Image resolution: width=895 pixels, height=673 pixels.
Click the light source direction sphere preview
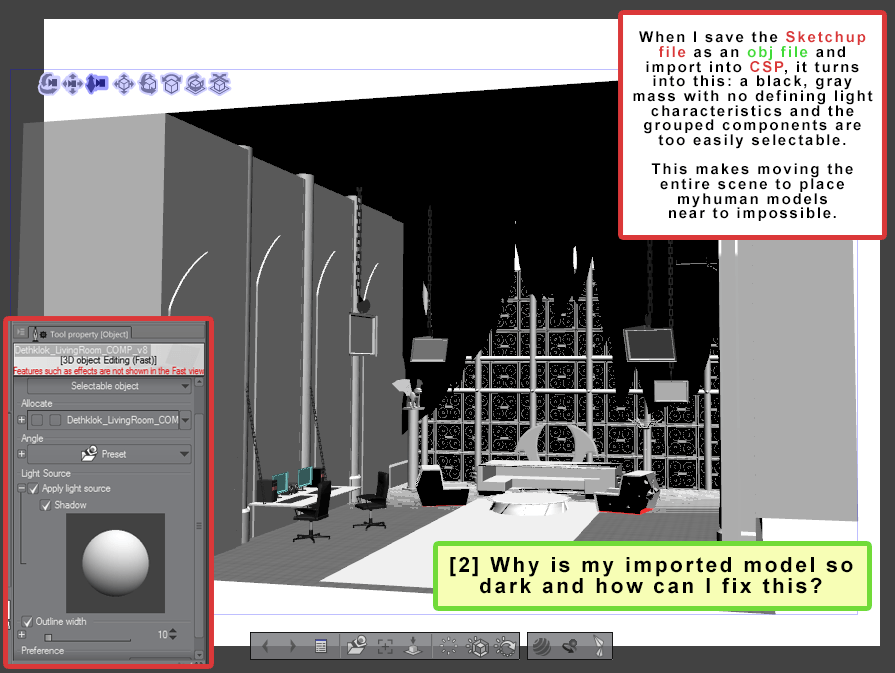115,562
